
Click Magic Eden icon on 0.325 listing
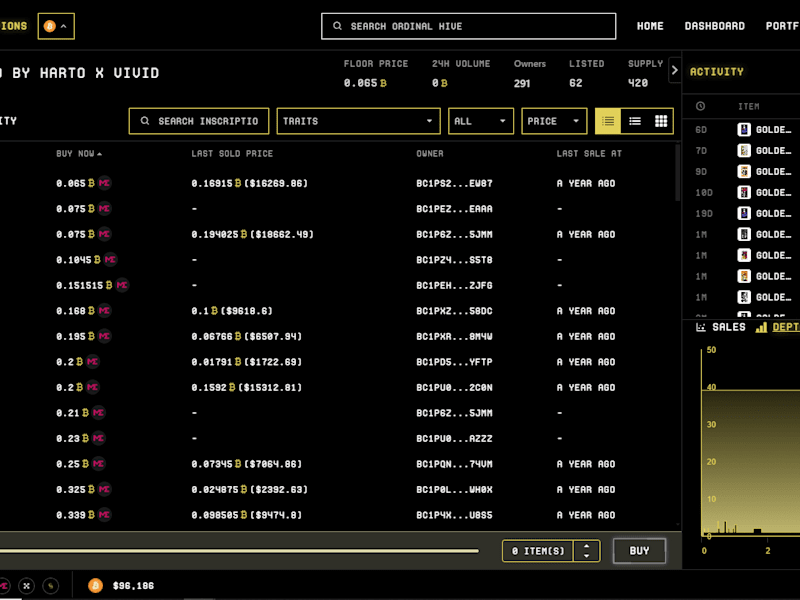coord(105,489)
